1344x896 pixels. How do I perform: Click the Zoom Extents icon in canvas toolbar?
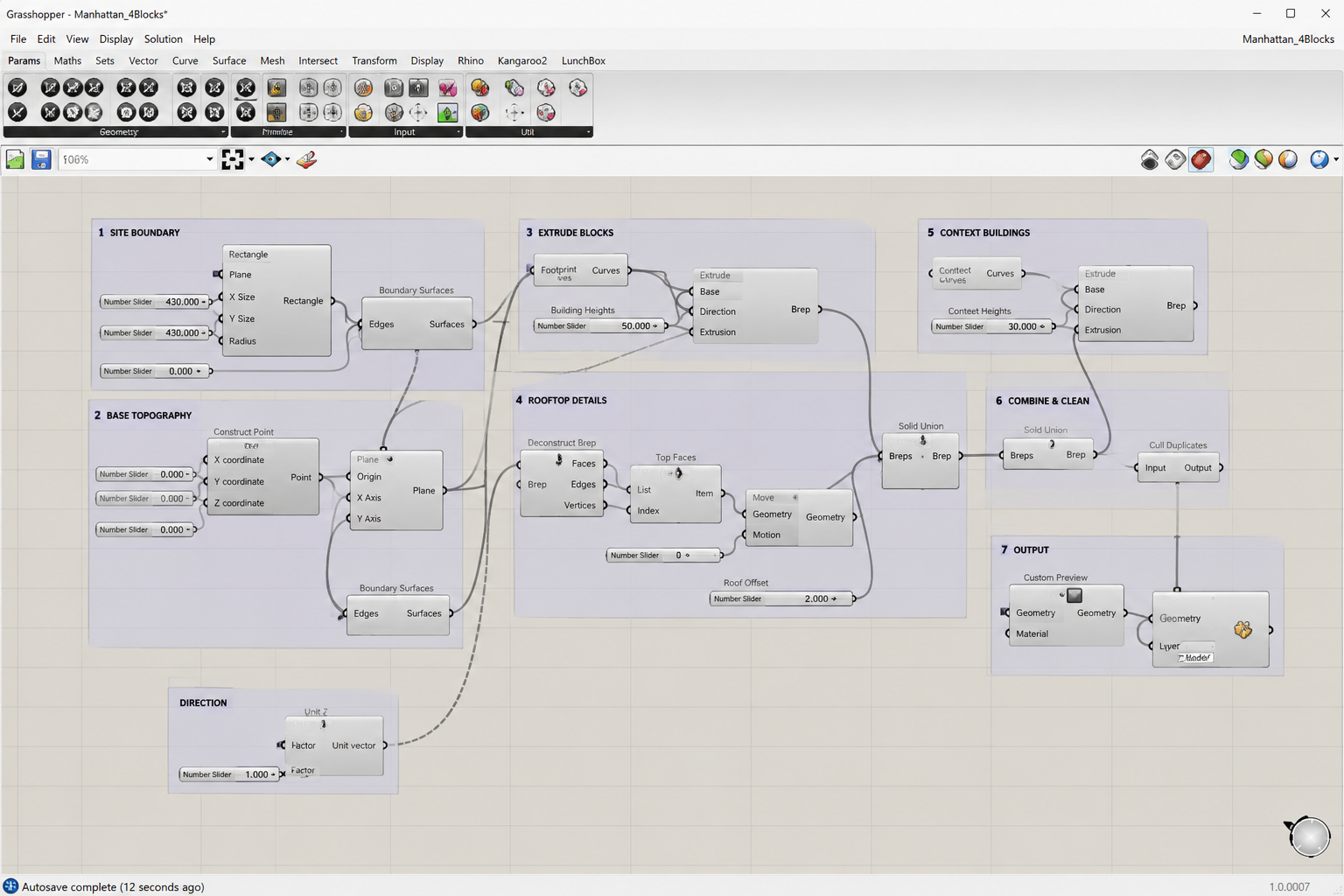click(233, 159)
